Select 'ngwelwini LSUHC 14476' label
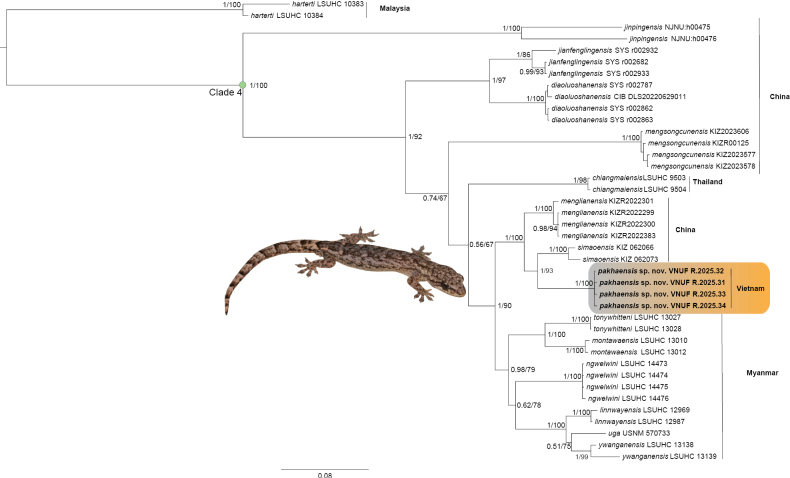This screenshot has height=478, width=790. pos(628,398)
